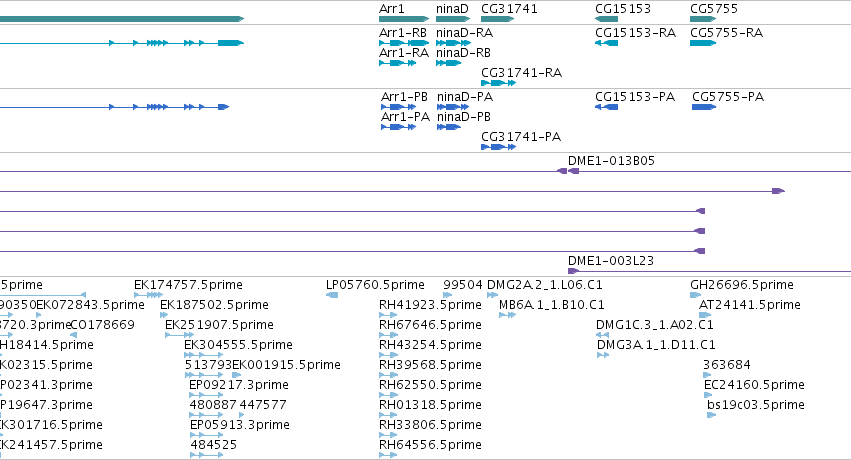Select the CG31741-RA transcript glyph
Screen dimensions: 851x460
pyautogui.click(x=498, y=83)
